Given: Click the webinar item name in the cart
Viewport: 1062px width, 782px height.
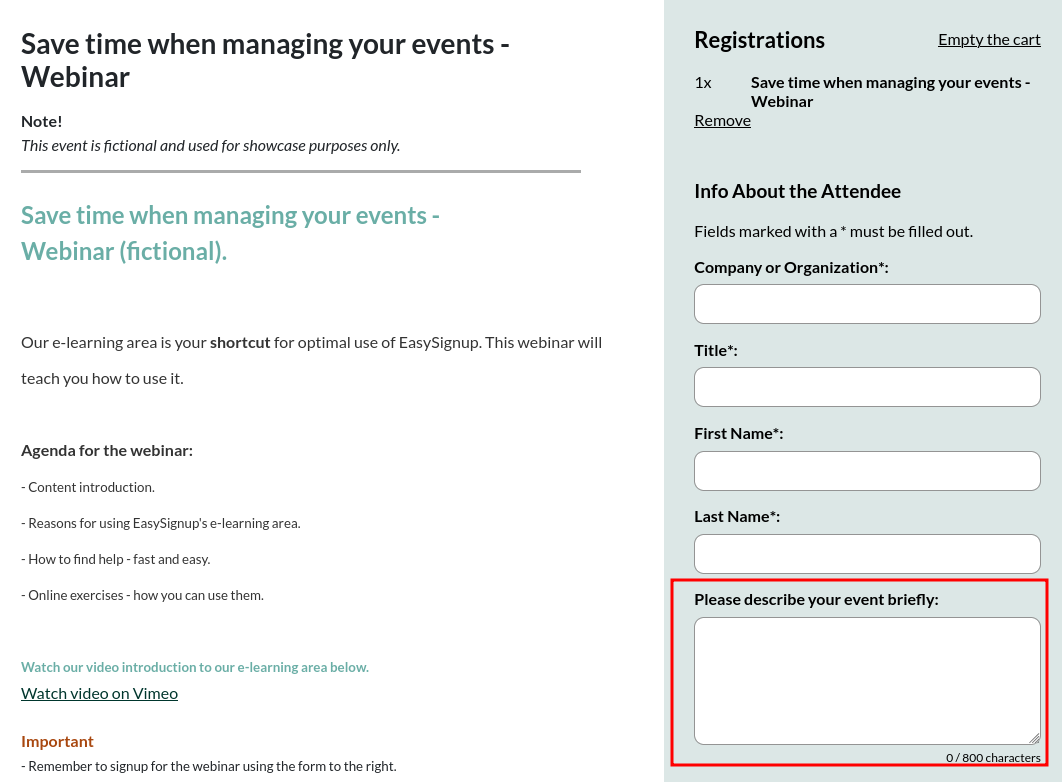Looking at the screenshot, I should (x=890, y=92).
